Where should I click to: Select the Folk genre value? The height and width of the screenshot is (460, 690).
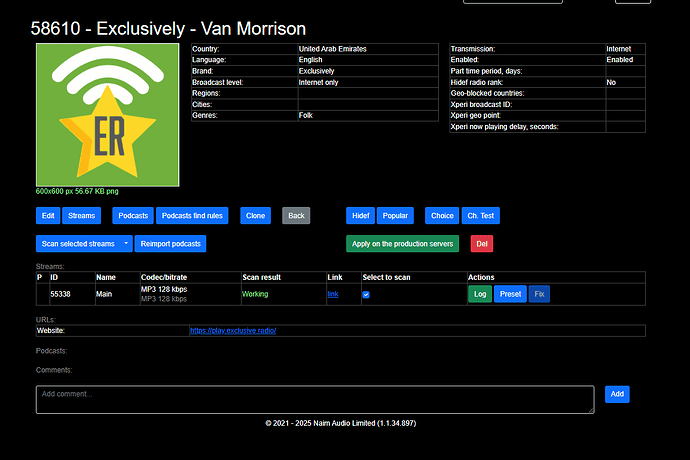pos(305,115)
